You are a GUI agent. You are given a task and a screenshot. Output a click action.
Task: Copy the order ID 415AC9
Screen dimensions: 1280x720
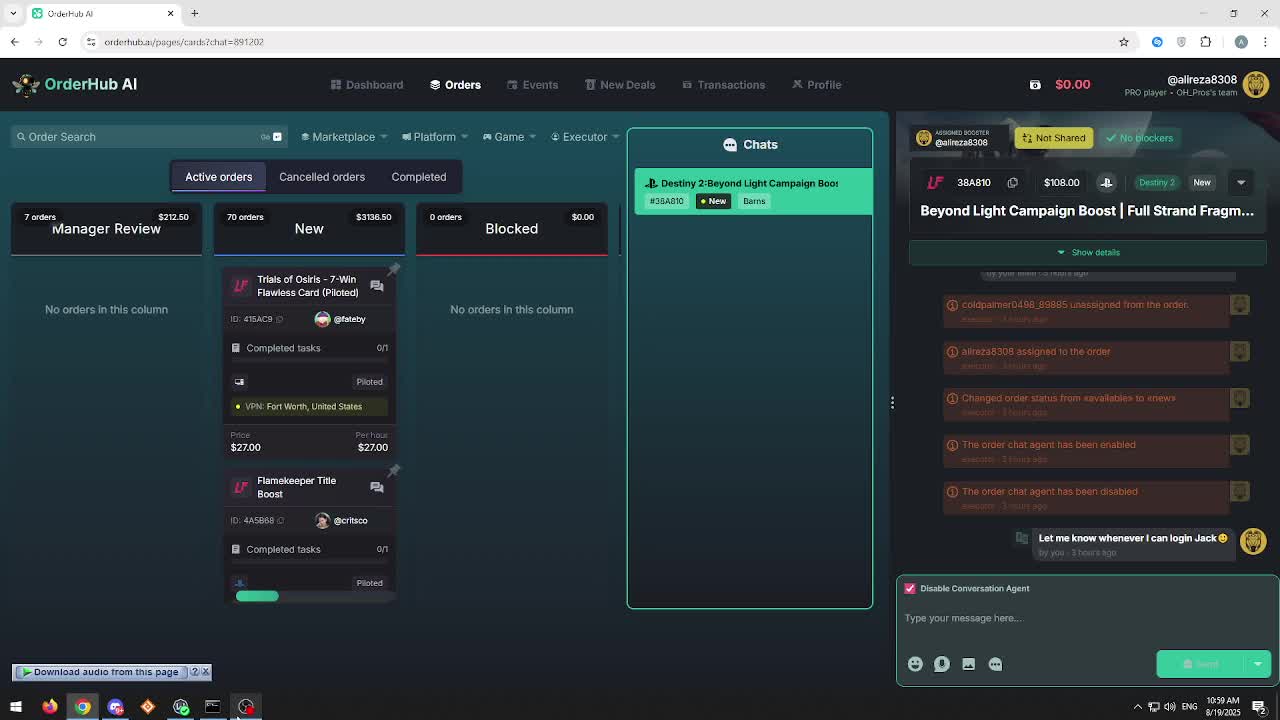point(279,319)
